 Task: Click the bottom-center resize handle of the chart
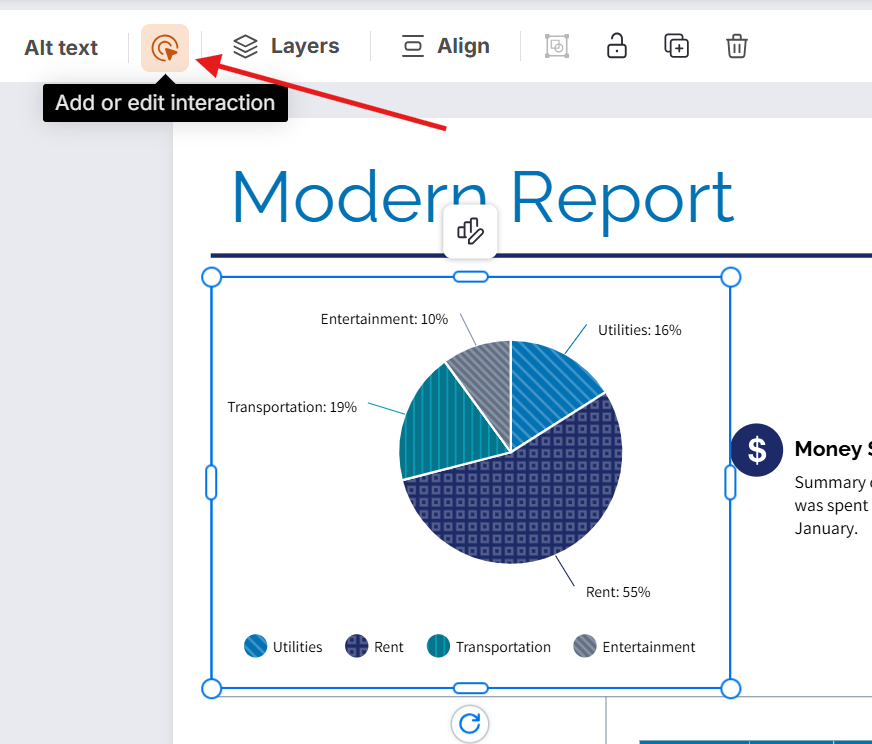pyautogui.click(x=470, y=688)
